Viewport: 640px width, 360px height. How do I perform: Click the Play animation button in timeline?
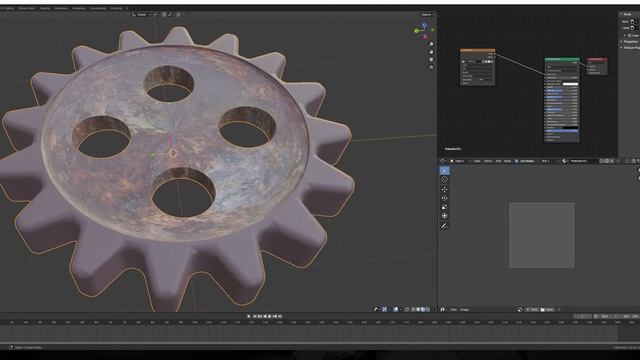tap(269, 316)
